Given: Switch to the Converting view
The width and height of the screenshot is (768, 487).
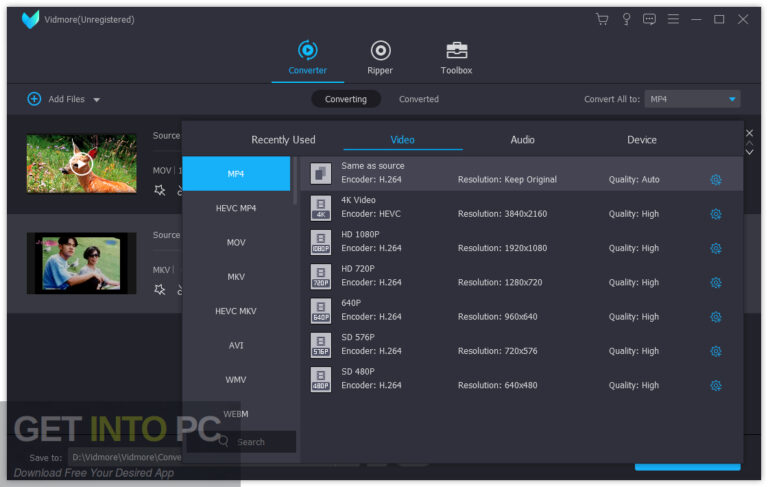Looking at the screenshot, I should 346,99.
